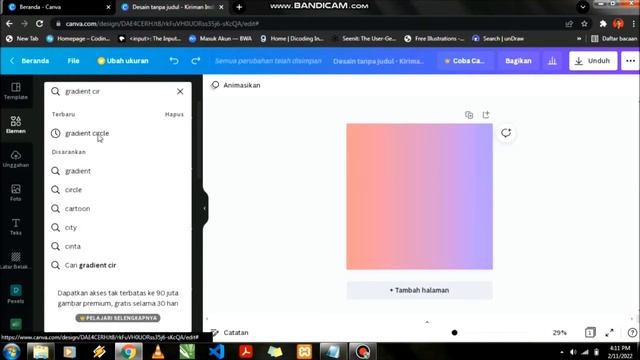Open Visual Studio Code from taskbar

(216, 351)
